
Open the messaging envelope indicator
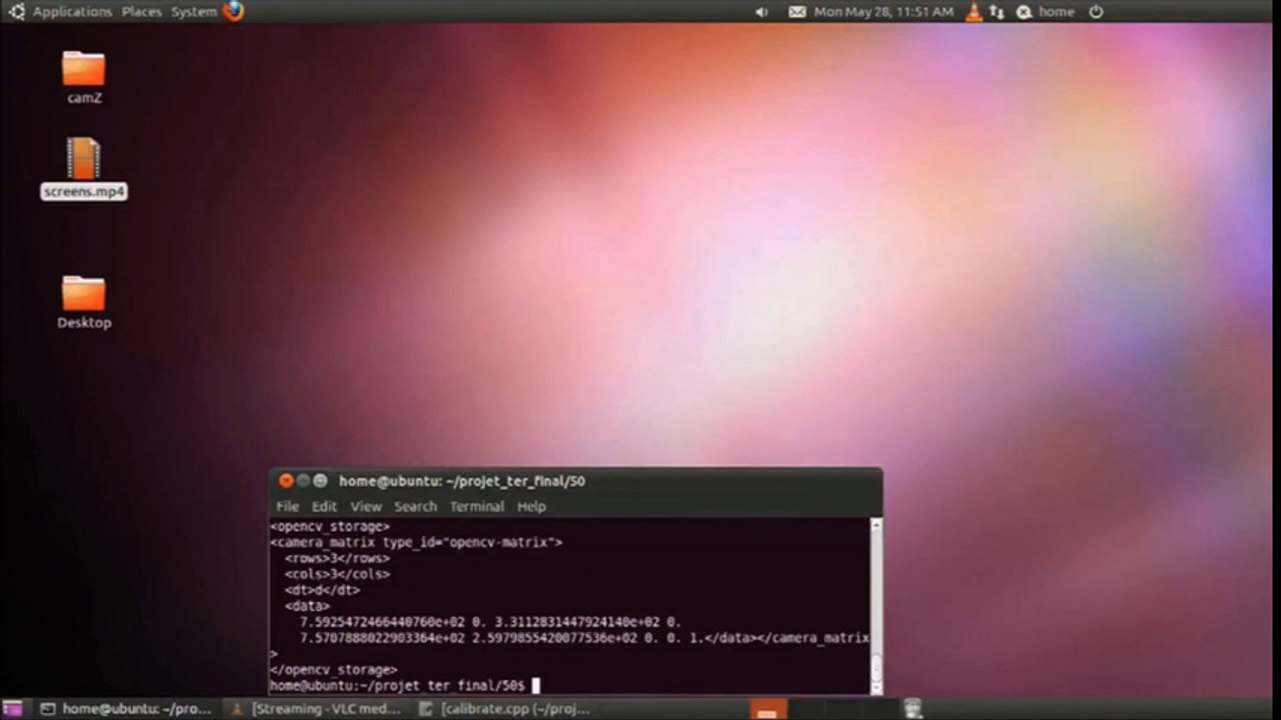point(797,12)
